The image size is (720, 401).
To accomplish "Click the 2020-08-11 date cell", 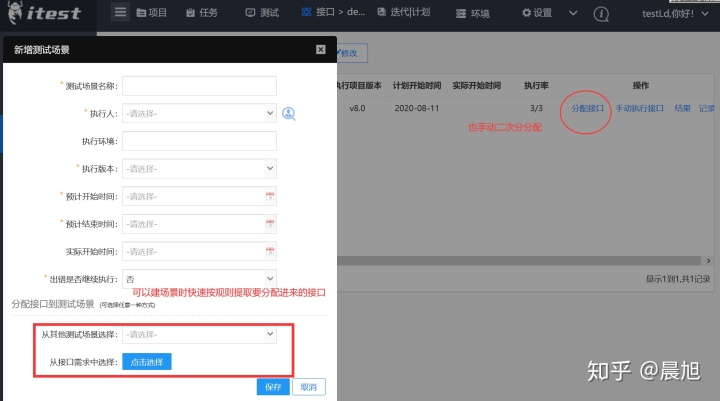I will pos(417,108).
